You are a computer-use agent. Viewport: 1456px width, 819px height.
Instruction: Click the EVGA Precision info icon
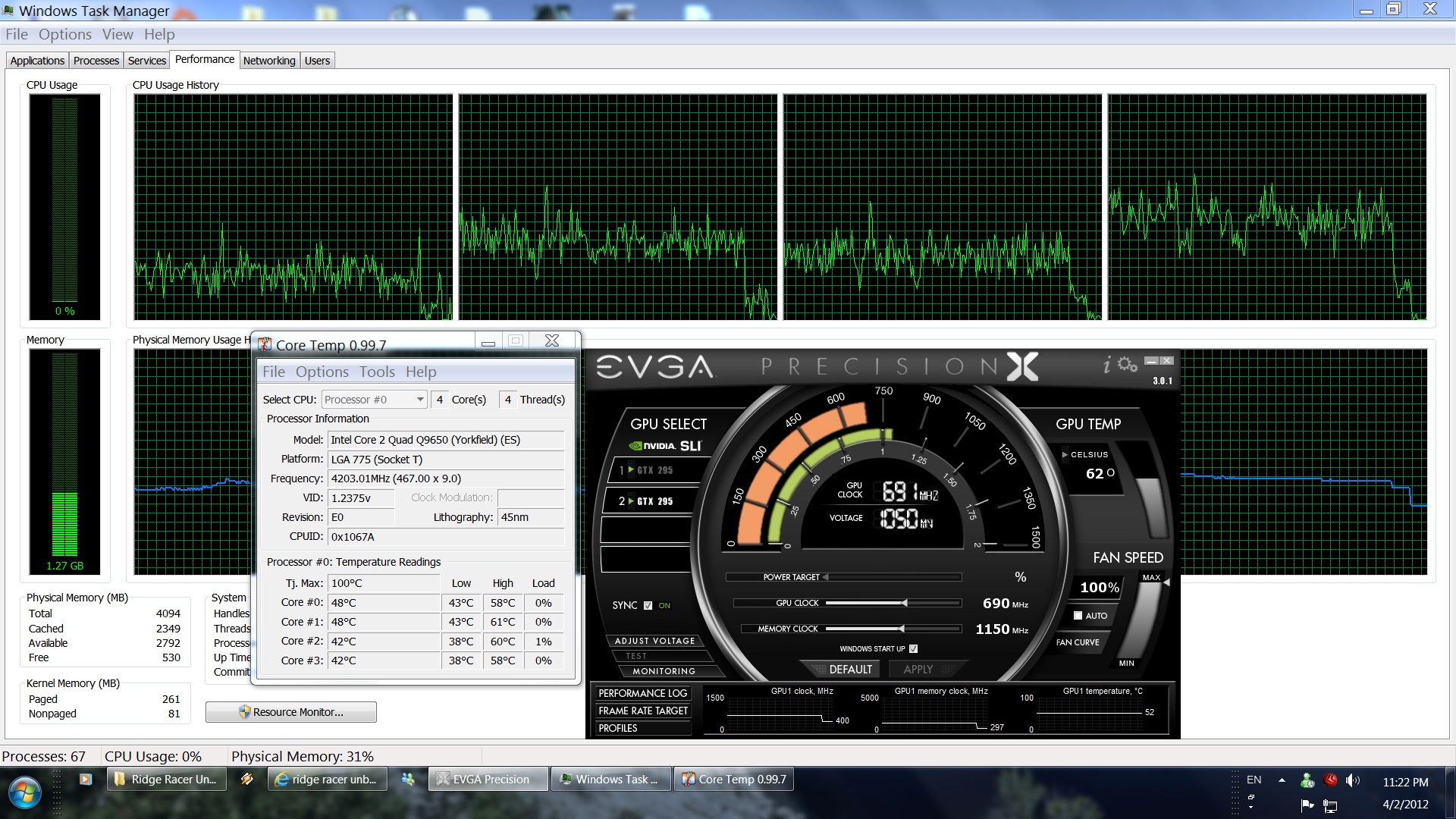(1106, 366)
